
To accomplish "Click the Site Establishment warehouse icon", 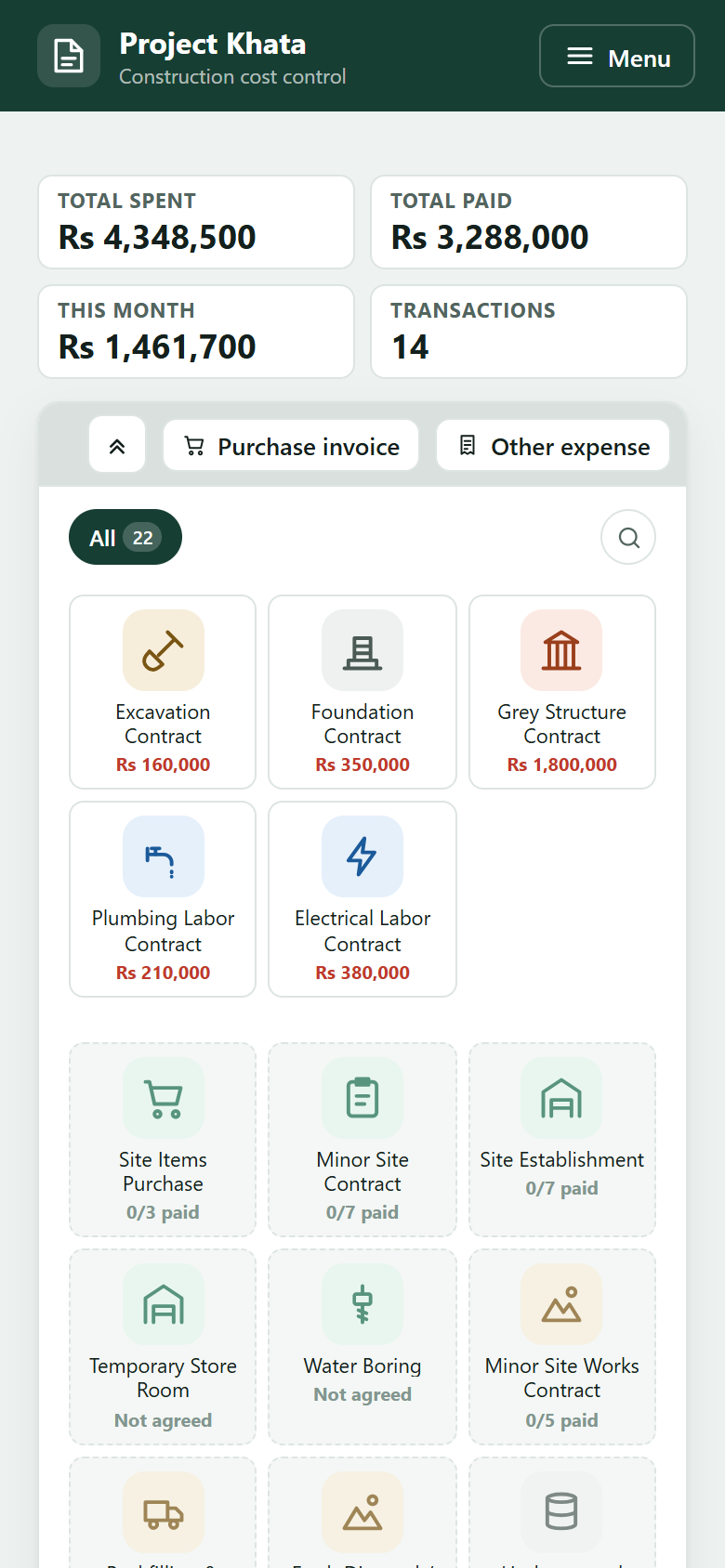I will point(561,1098).
